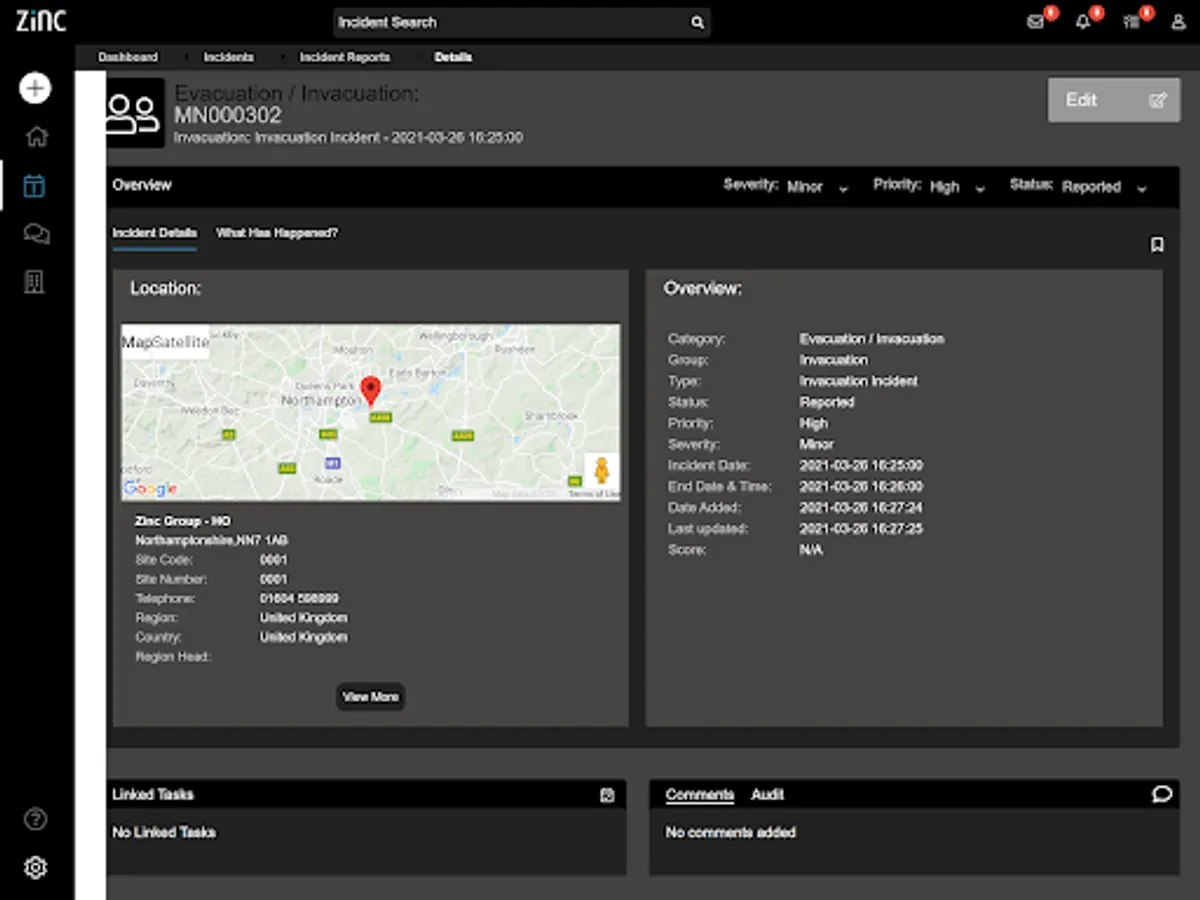
Task: Click the Incident Search input field
Action: 510,22
